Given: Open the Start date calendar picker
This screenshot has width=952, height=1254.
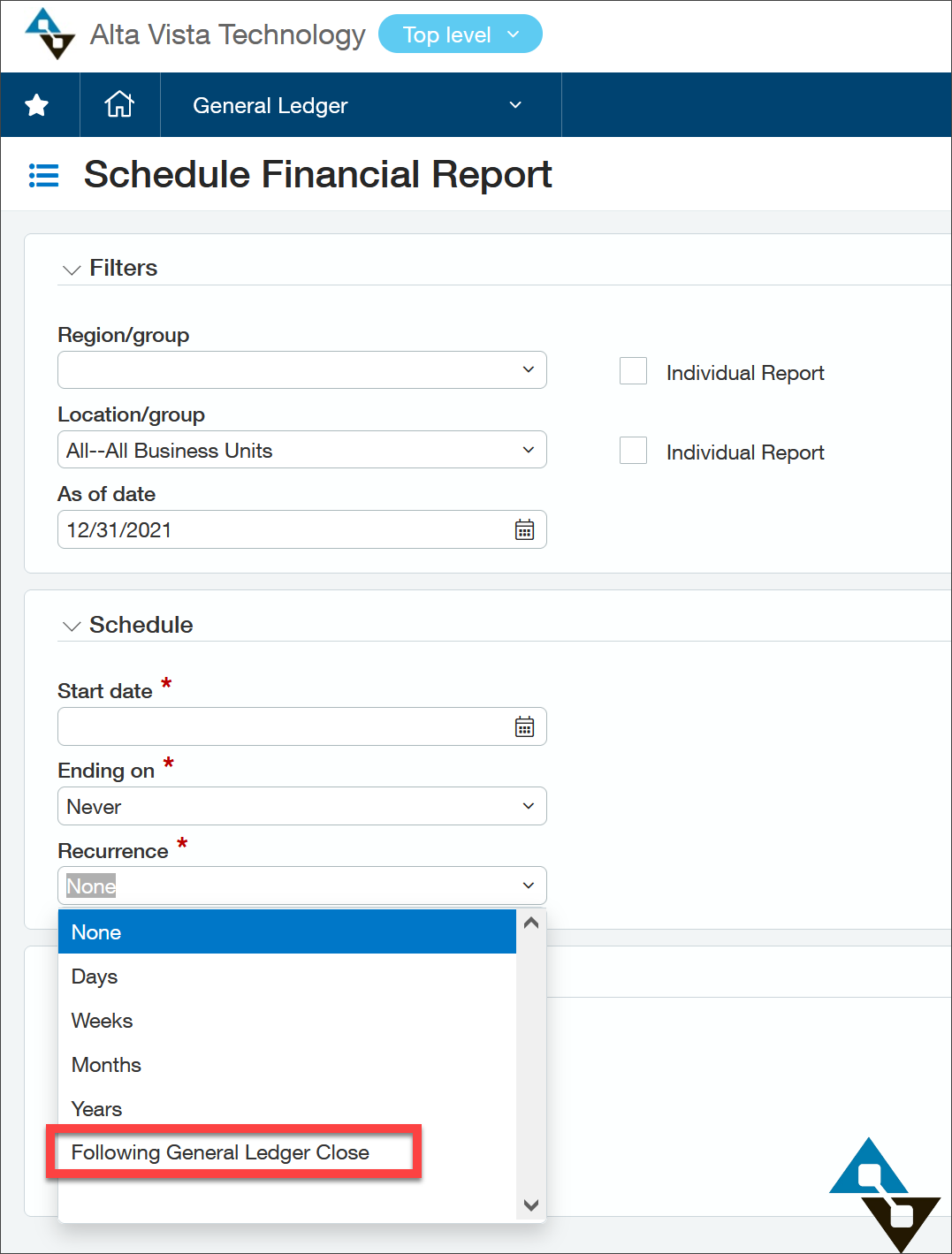Looking at the screenshot, I should (x=524, y=726).
